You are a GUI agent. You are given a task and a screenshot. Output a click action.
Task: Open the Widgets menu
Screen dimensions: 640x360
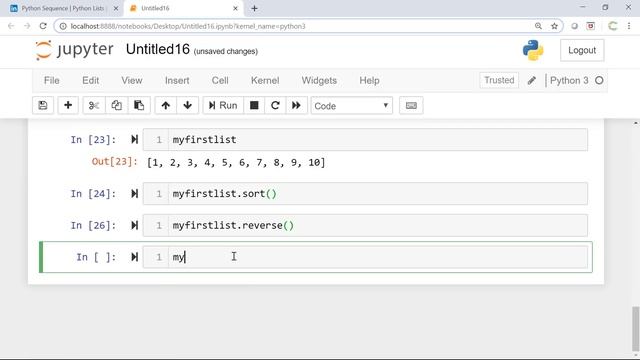tap(319, 80)
